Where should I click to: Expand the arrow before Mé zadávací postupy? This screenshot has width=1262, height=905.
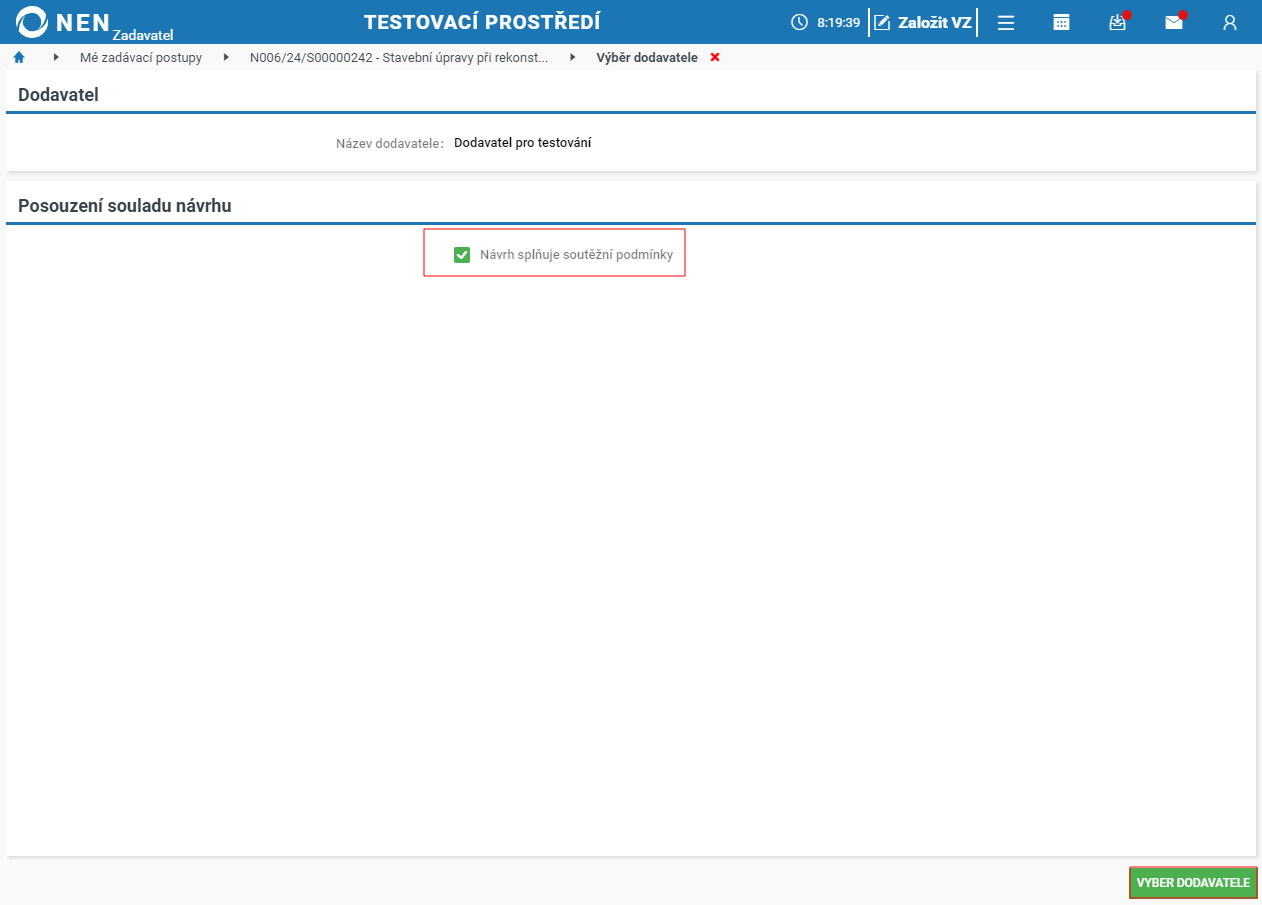[x=56, y=58]
